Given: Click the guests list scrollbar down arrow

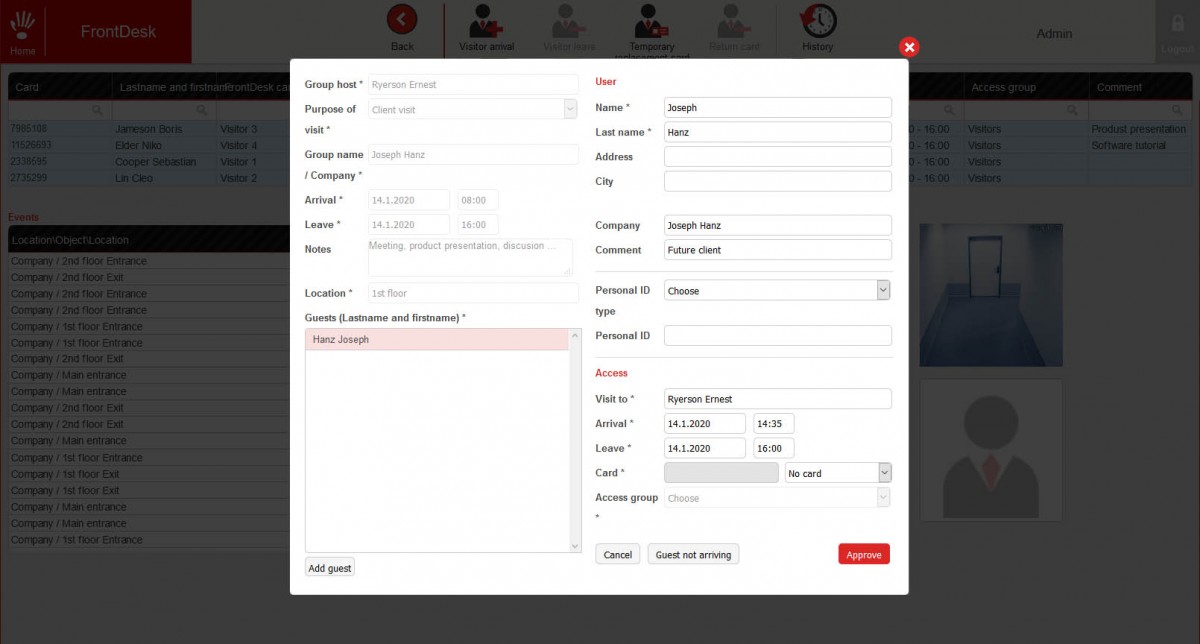Looking at the screenshot, I should coord(574,546).
